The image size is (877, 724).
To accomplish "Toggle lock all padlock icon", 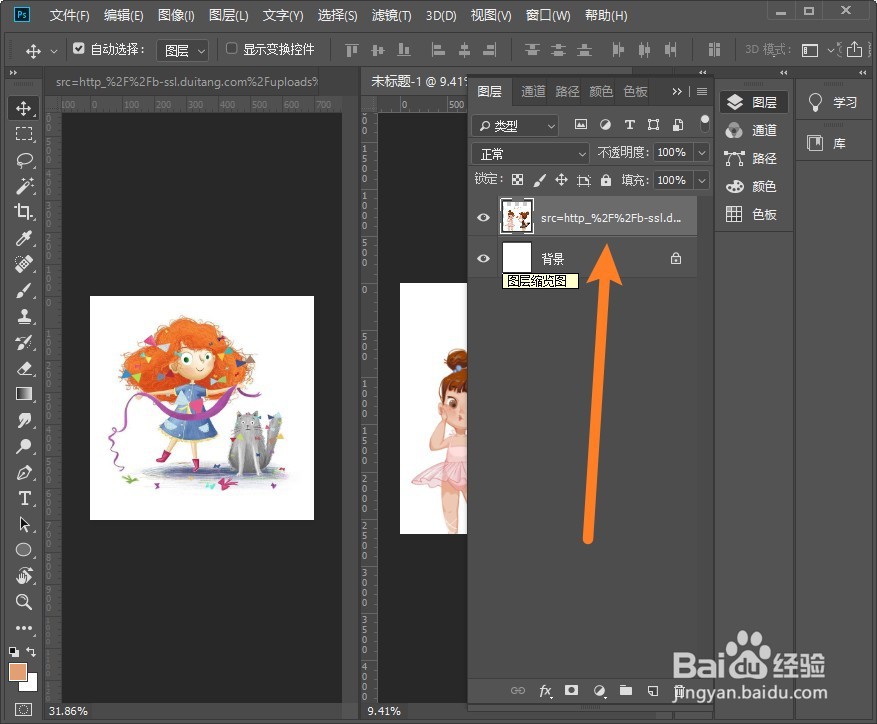I will click(606, 180).
